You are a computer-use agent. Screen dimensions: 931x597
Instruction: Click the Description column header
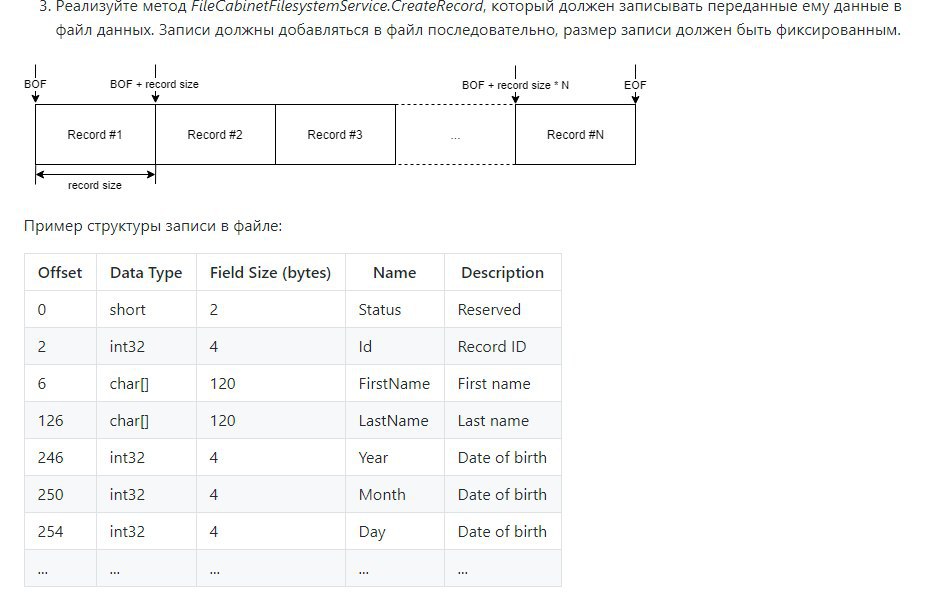(x=502, y=273)
